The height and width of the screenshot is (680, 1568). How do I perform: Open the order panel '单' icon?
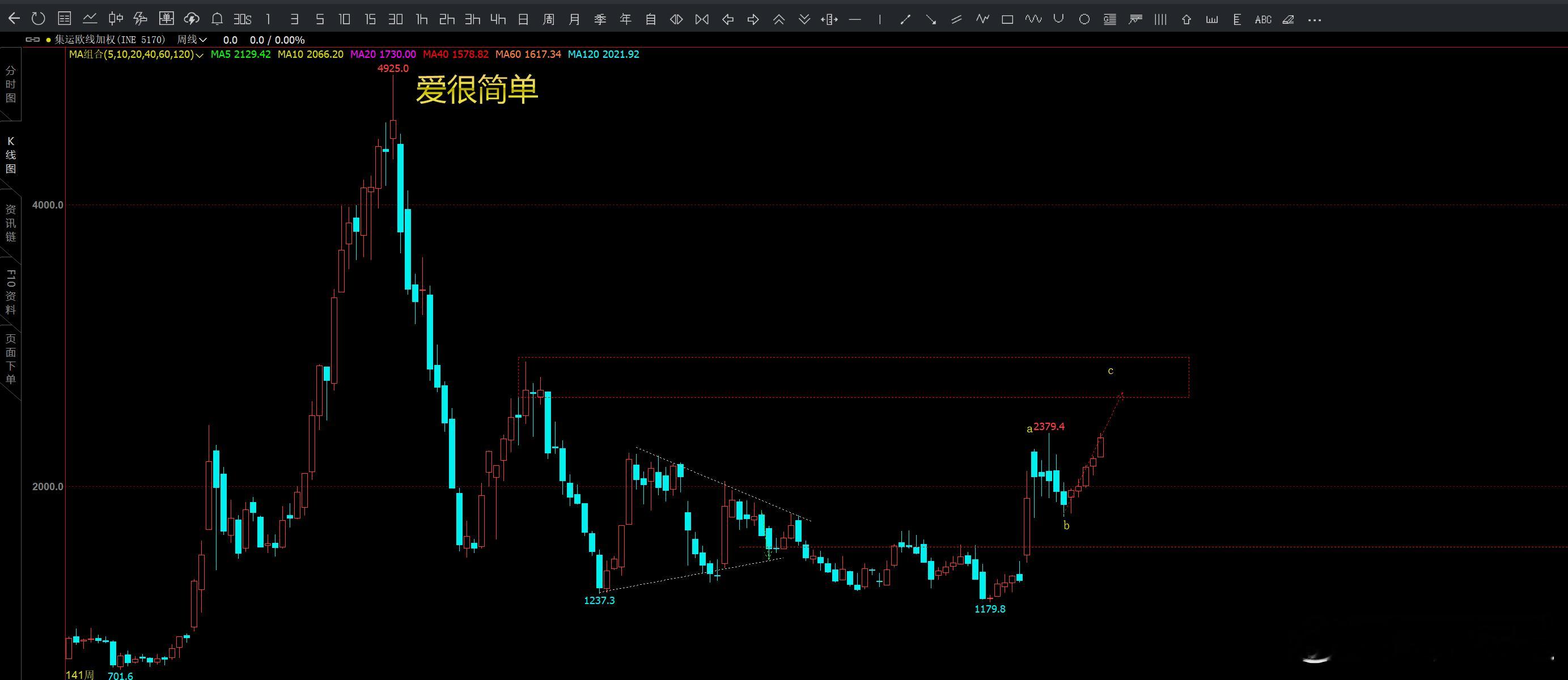166,19
